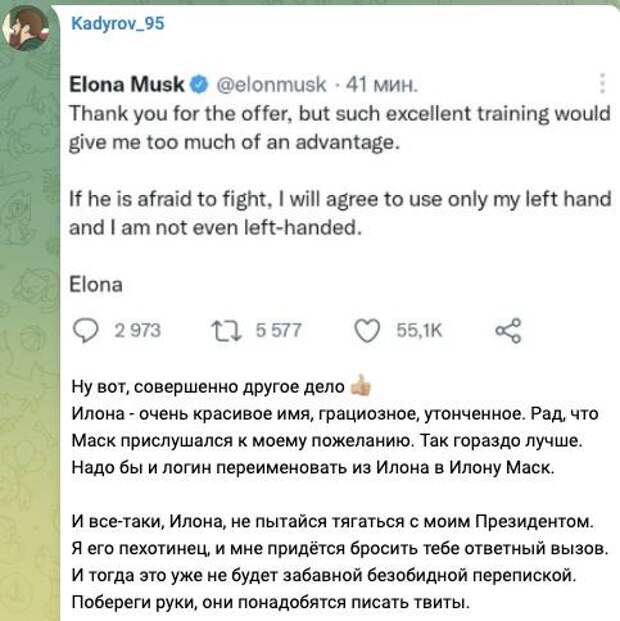
Task: Click the 5 577 retweets count
Action: tap(279, 330)
